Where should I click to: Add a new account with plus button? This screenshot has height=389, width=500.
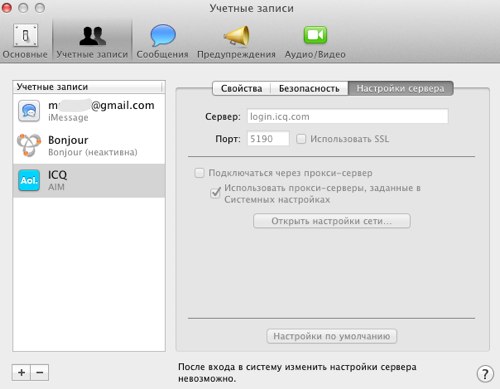point(21,372)
